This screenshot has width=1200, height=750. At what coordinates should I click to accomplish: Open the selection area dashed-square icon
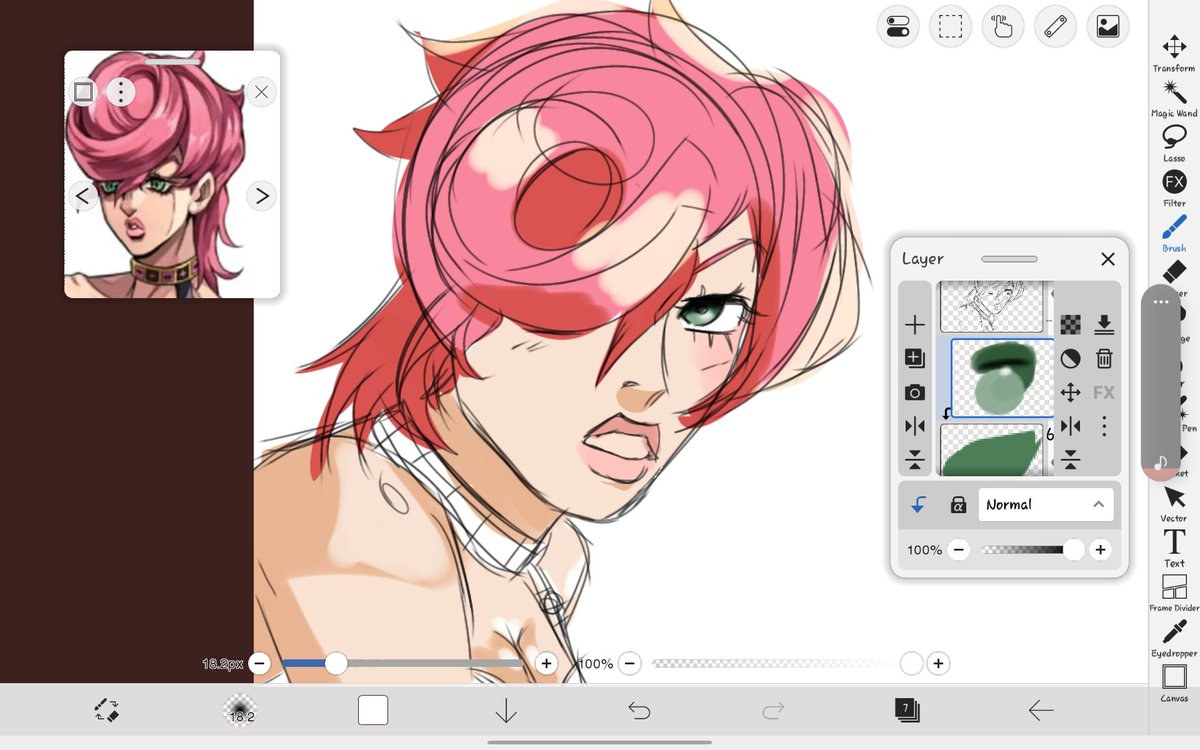tap(950, 27)
